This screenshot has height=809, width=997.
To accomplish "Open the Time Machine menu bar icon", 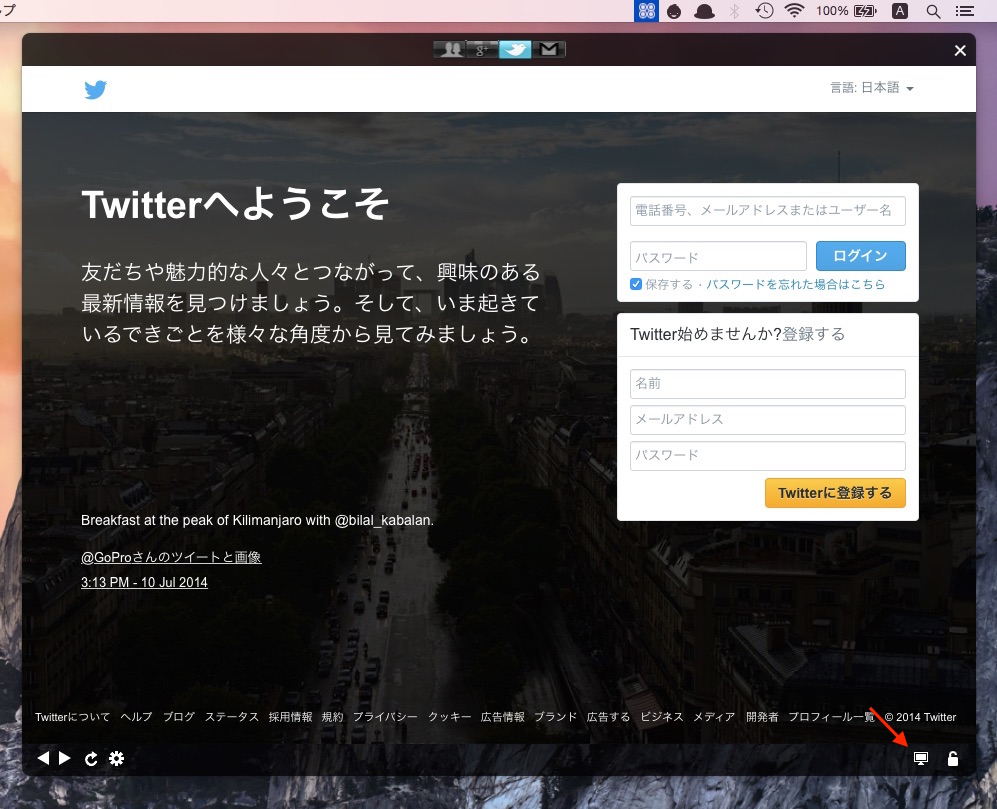I will click(x=764, y=11).
